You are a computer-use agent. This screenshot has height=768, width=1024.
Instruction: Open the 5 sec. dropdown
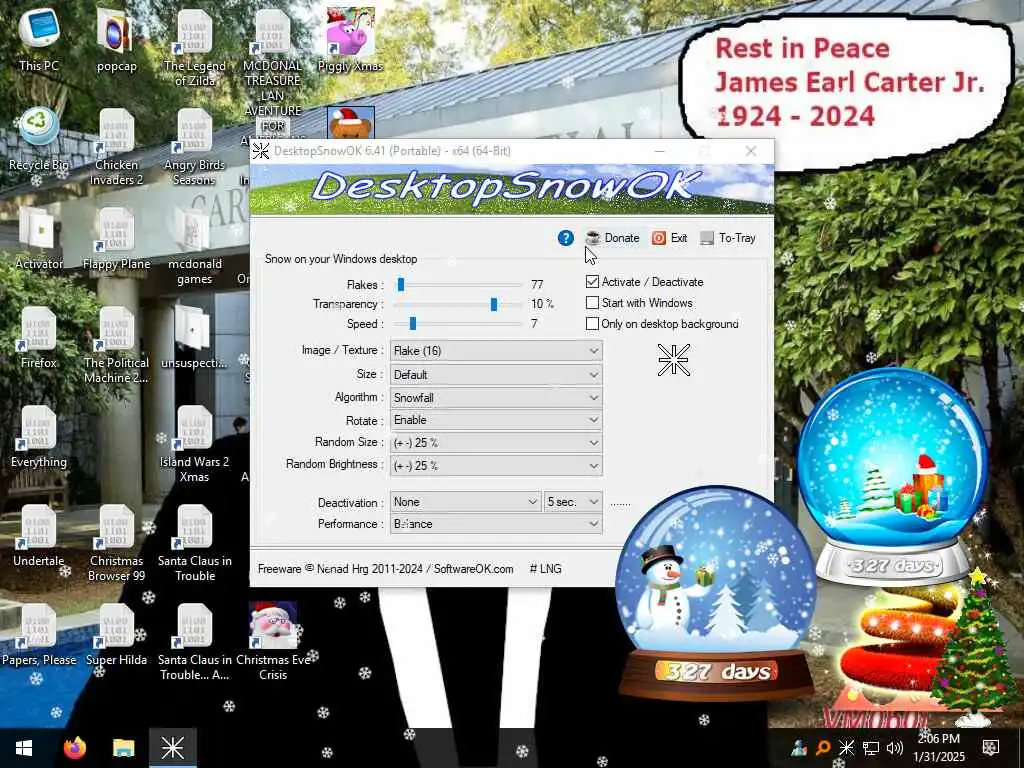(573, 502)
